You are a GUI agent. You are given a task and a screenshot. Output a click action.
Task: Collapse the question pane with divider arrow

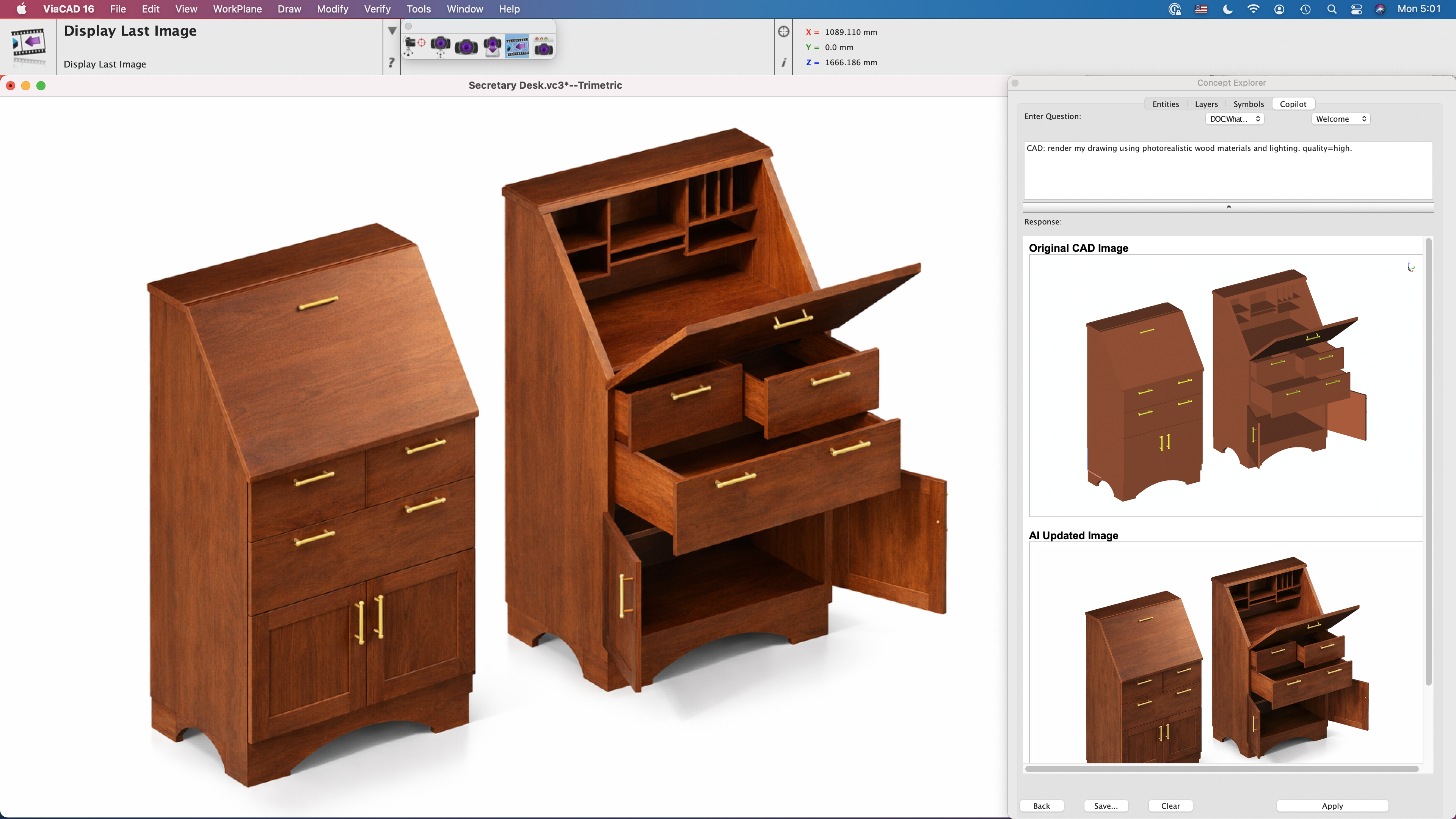click(1228, 207)
